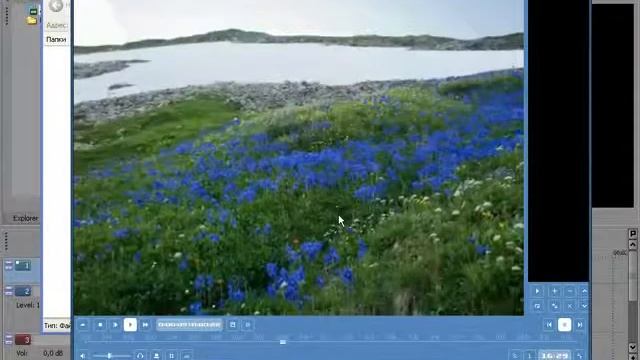Click the playback time counter display
Image resolution: width=640 pixels, height=360 pixels.
[189, 325]
